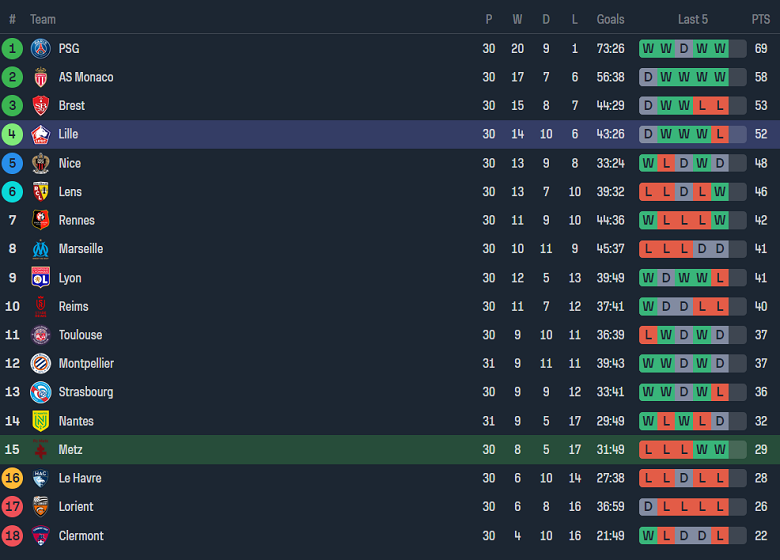The image size is (780, 560).
Task: Click the Nantes yellow crest icon
Action: click(40, 421)
